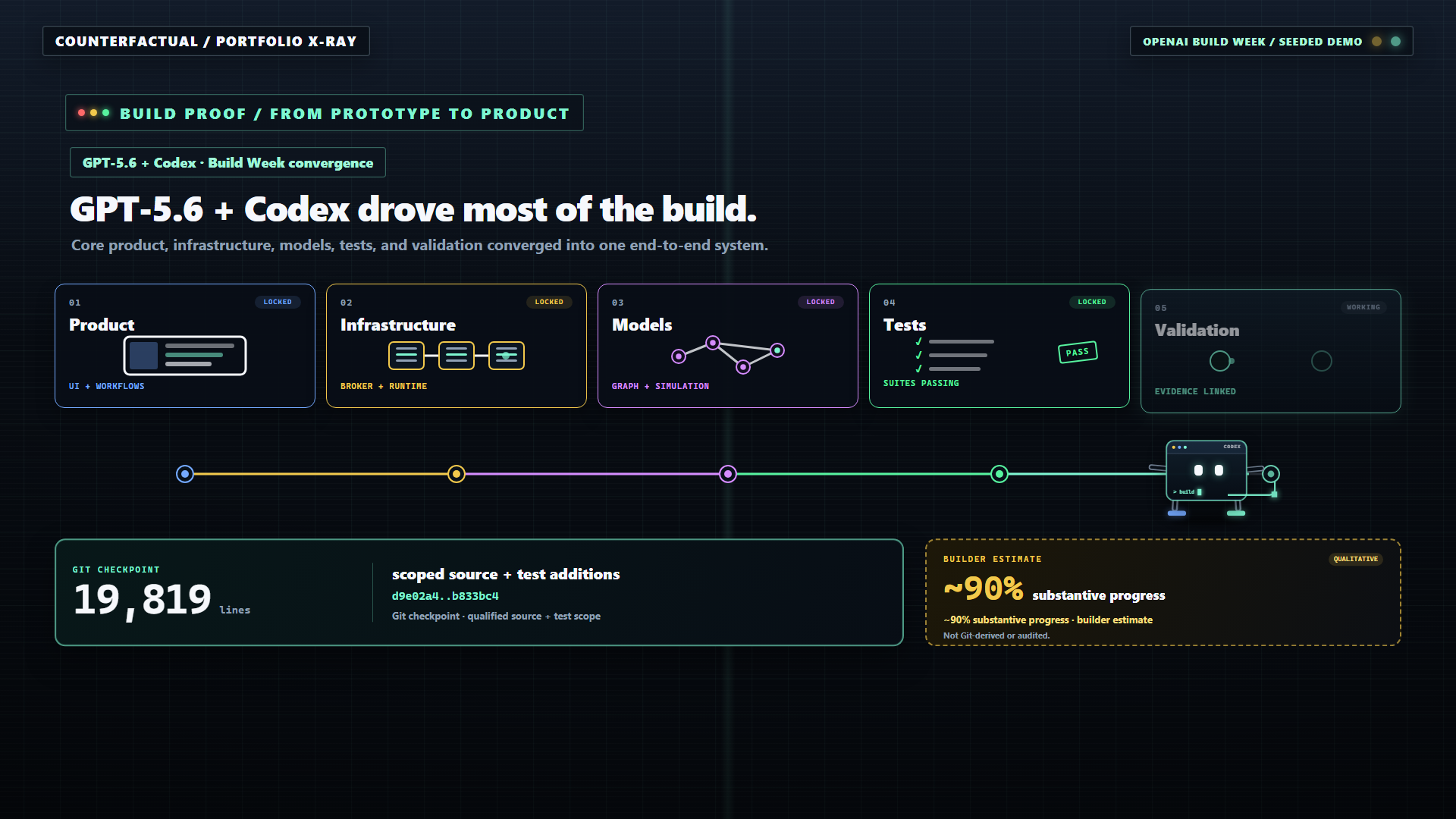Click the Models graph simulation node diagram
This screenshot has height=819, width=1456.
(728, 354)
